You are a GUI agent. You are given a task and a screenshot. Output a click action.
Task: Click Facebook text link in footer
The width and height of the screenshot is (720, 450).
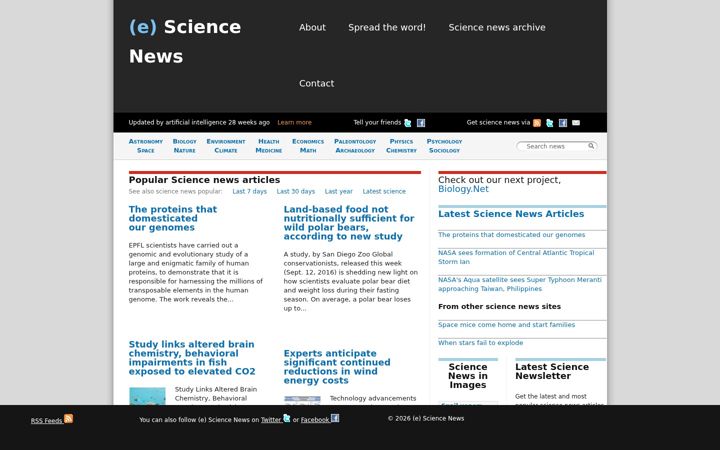click(x=315, y=420)
